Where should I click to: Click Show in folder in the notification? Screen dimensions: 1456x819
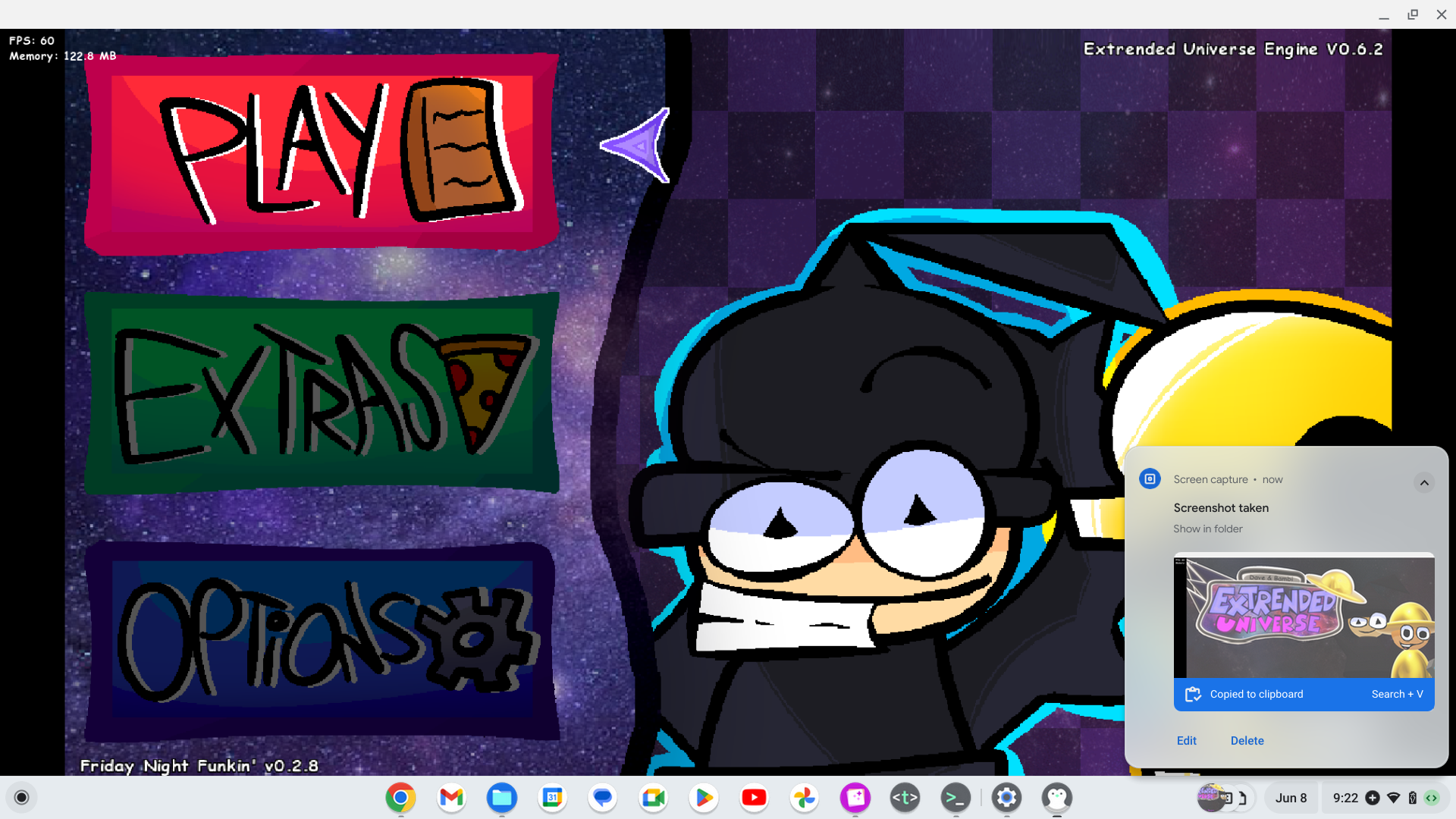coord(1207,529)
